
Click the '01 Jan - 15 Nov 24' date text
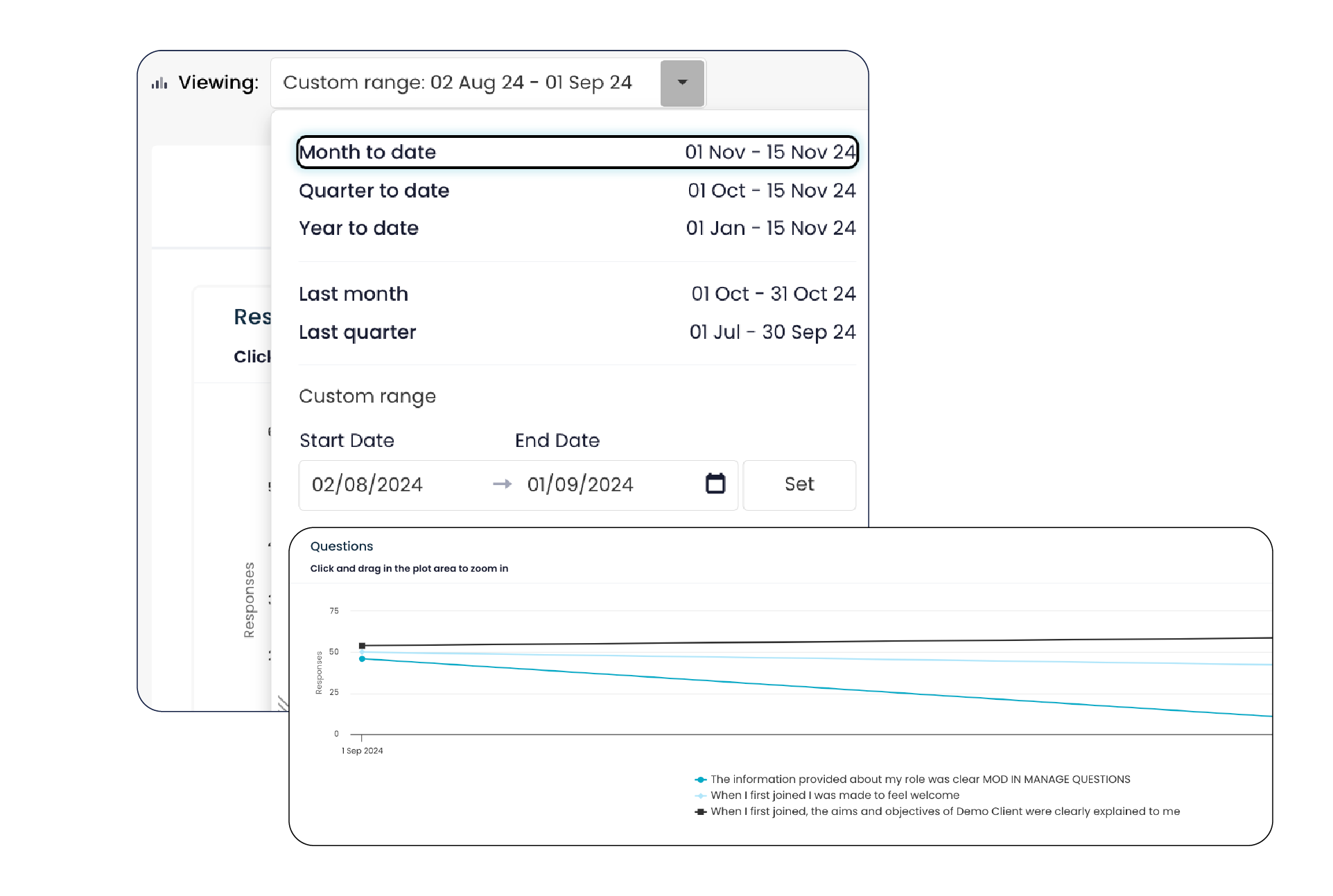771,228
